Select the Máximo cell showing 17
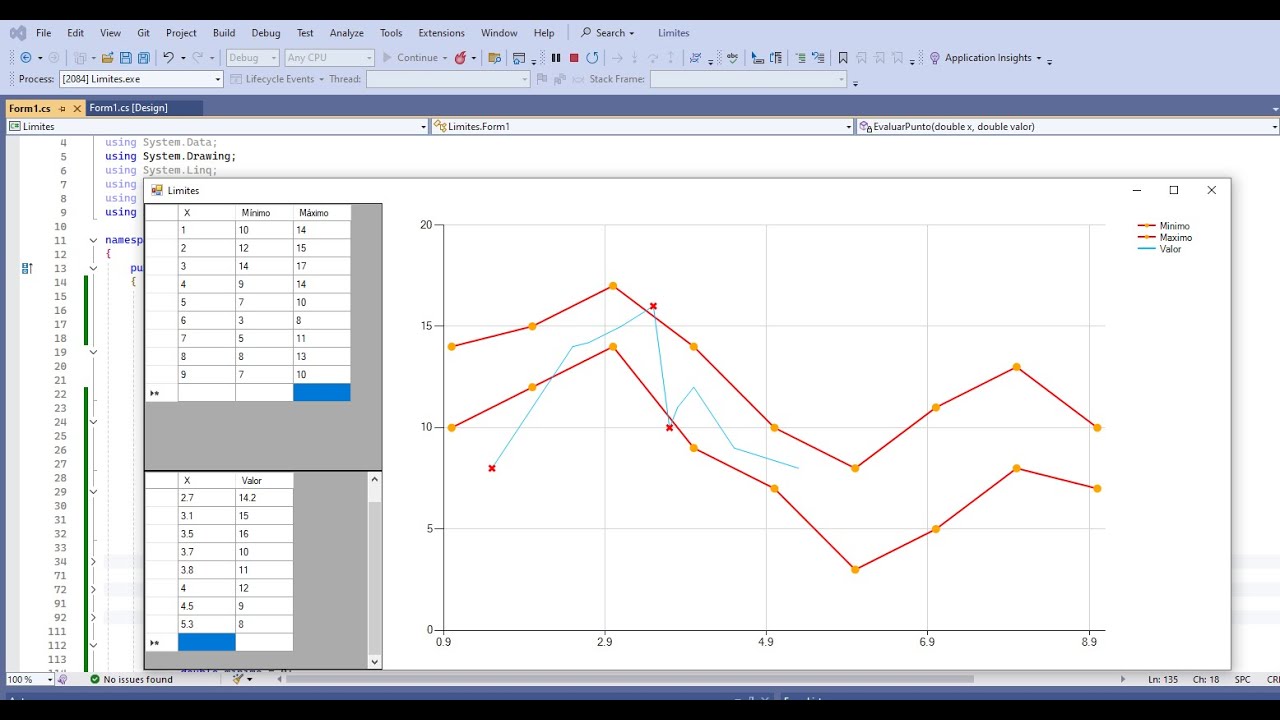The image size is (1280, 720). 322,266
